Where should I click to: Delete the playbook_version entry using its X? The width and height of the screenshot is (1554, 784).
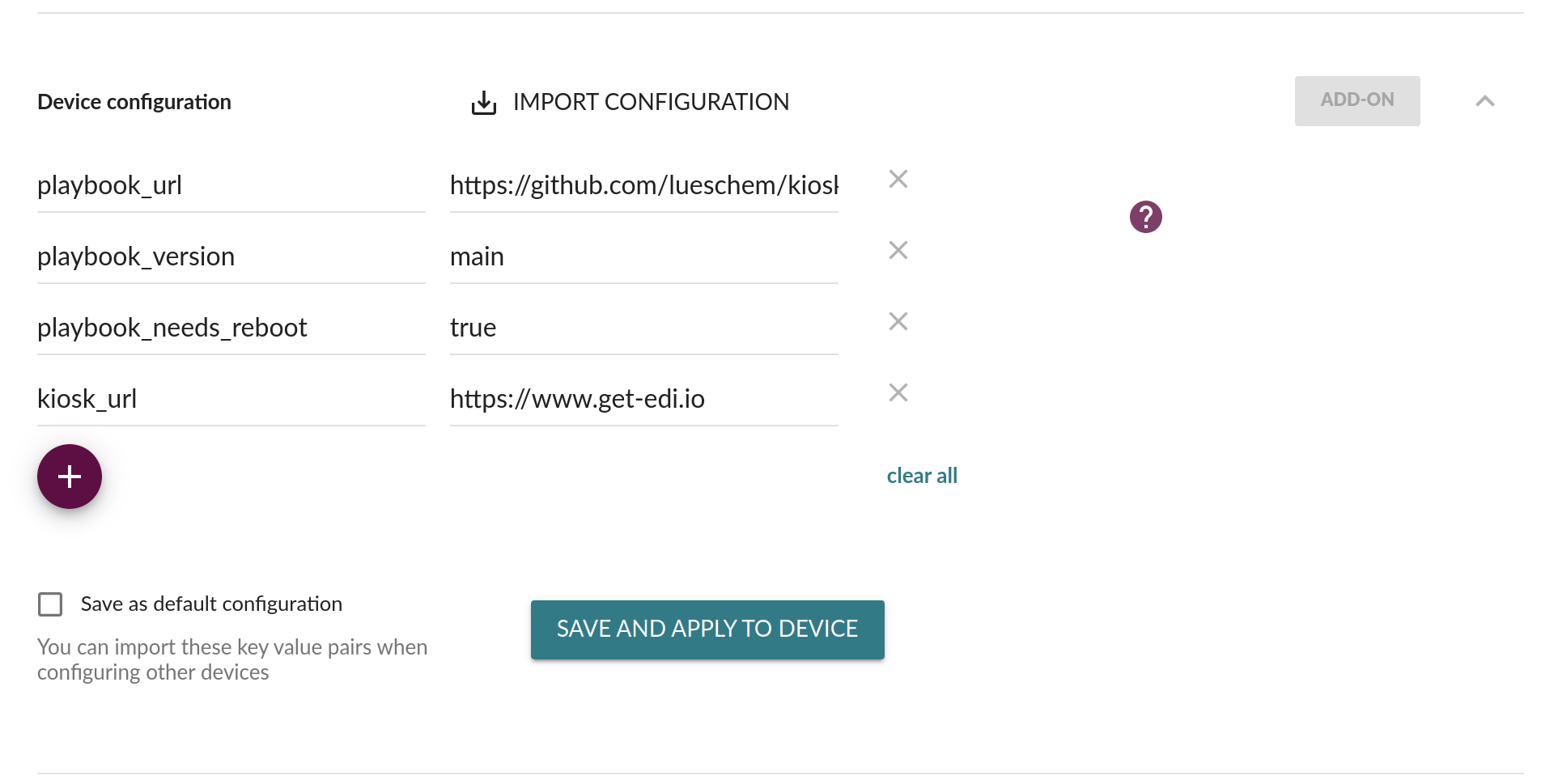[898, 250]
